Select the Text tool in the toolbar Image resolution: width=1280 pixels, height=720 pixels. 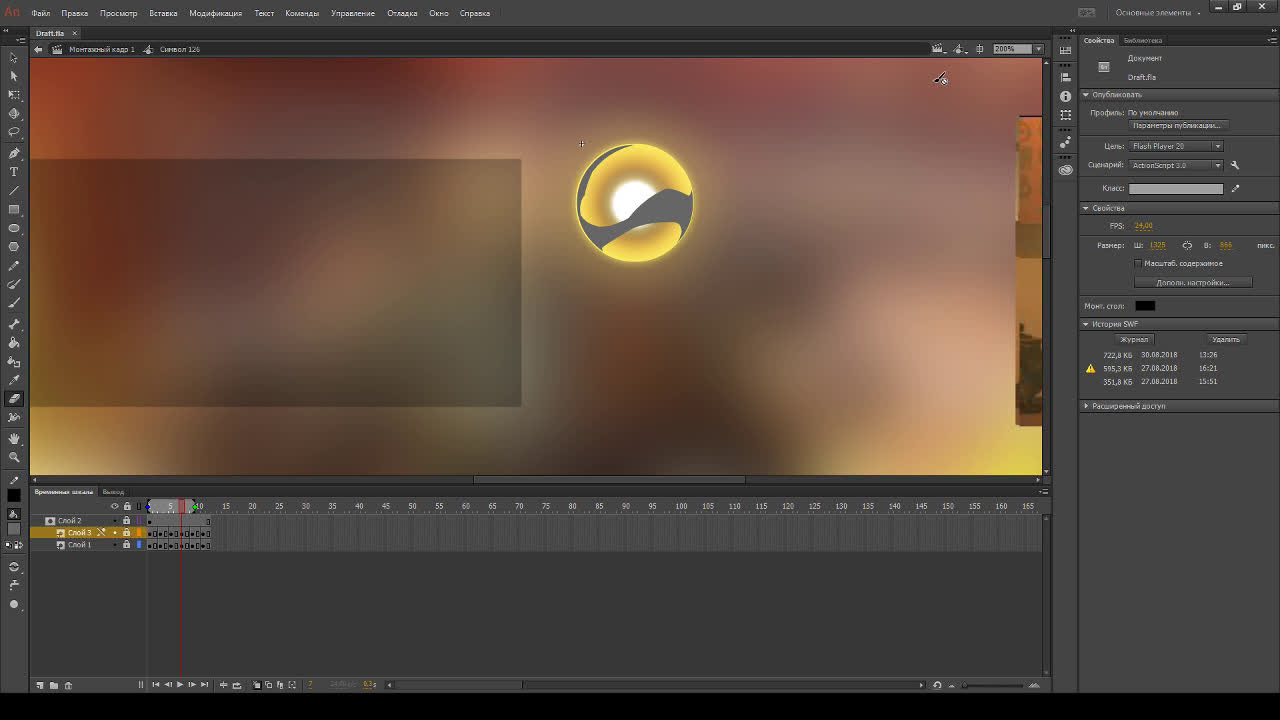(14, 172)
